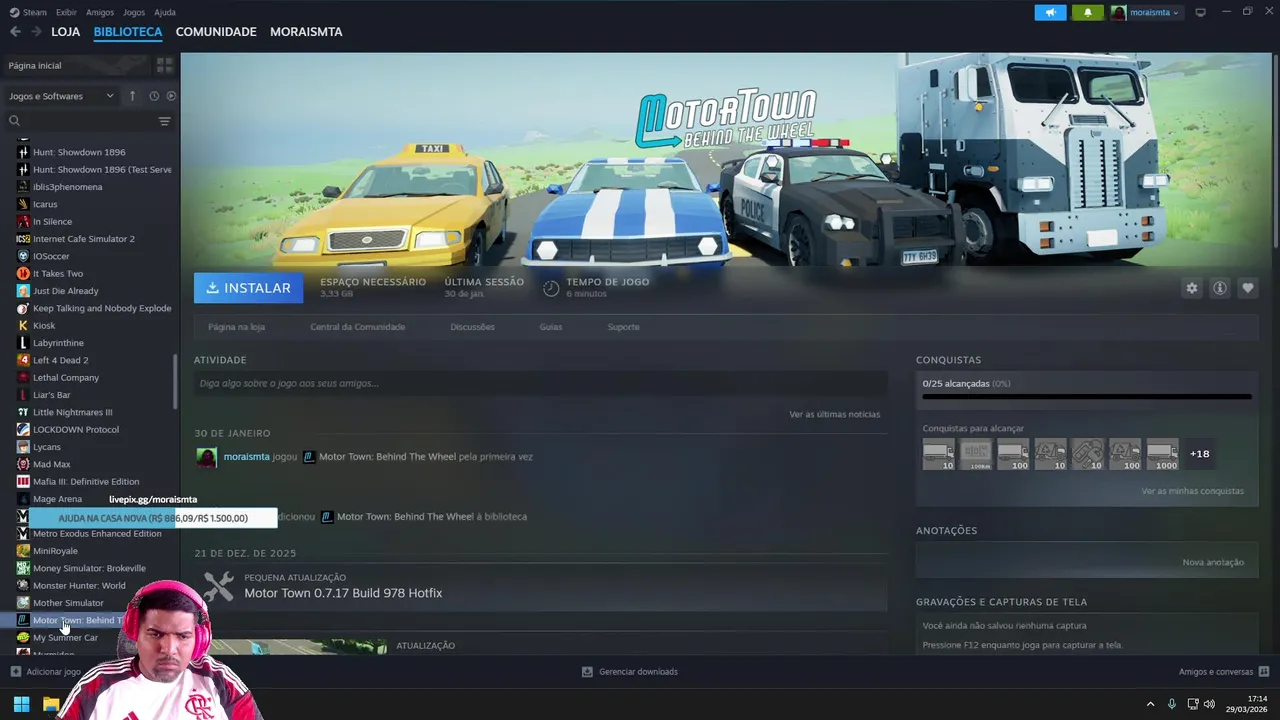Select It Takes Two in the list

[58, 273]
